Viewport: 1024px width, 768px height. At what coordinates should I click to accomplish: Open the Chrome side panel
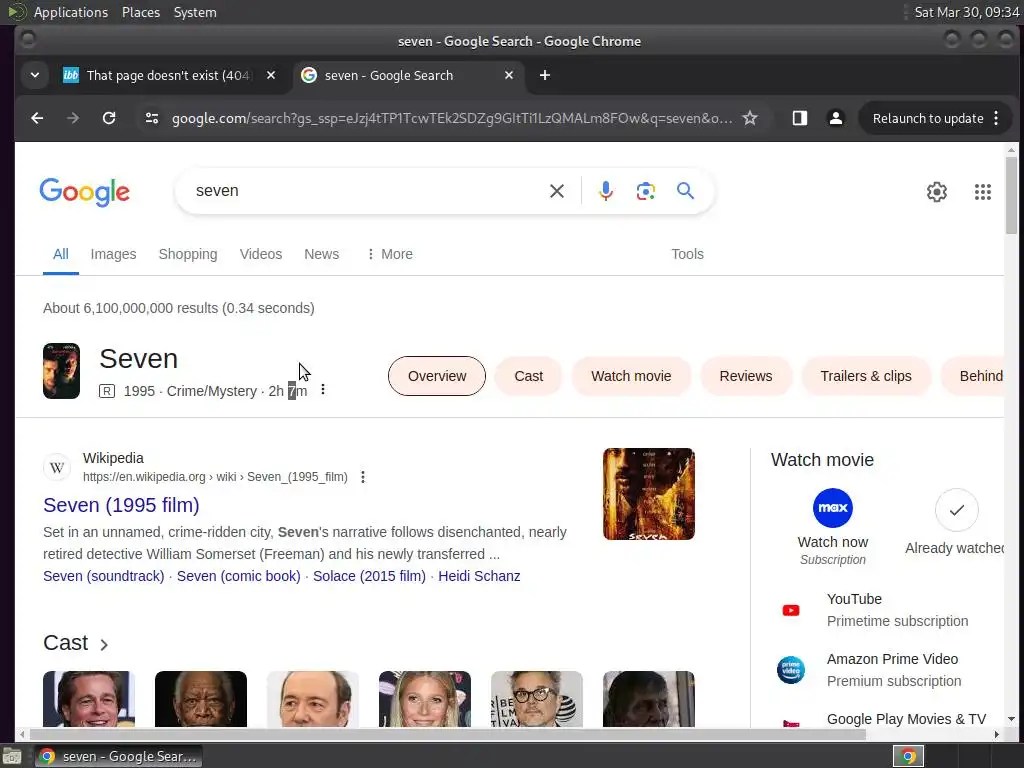[800, 118]
